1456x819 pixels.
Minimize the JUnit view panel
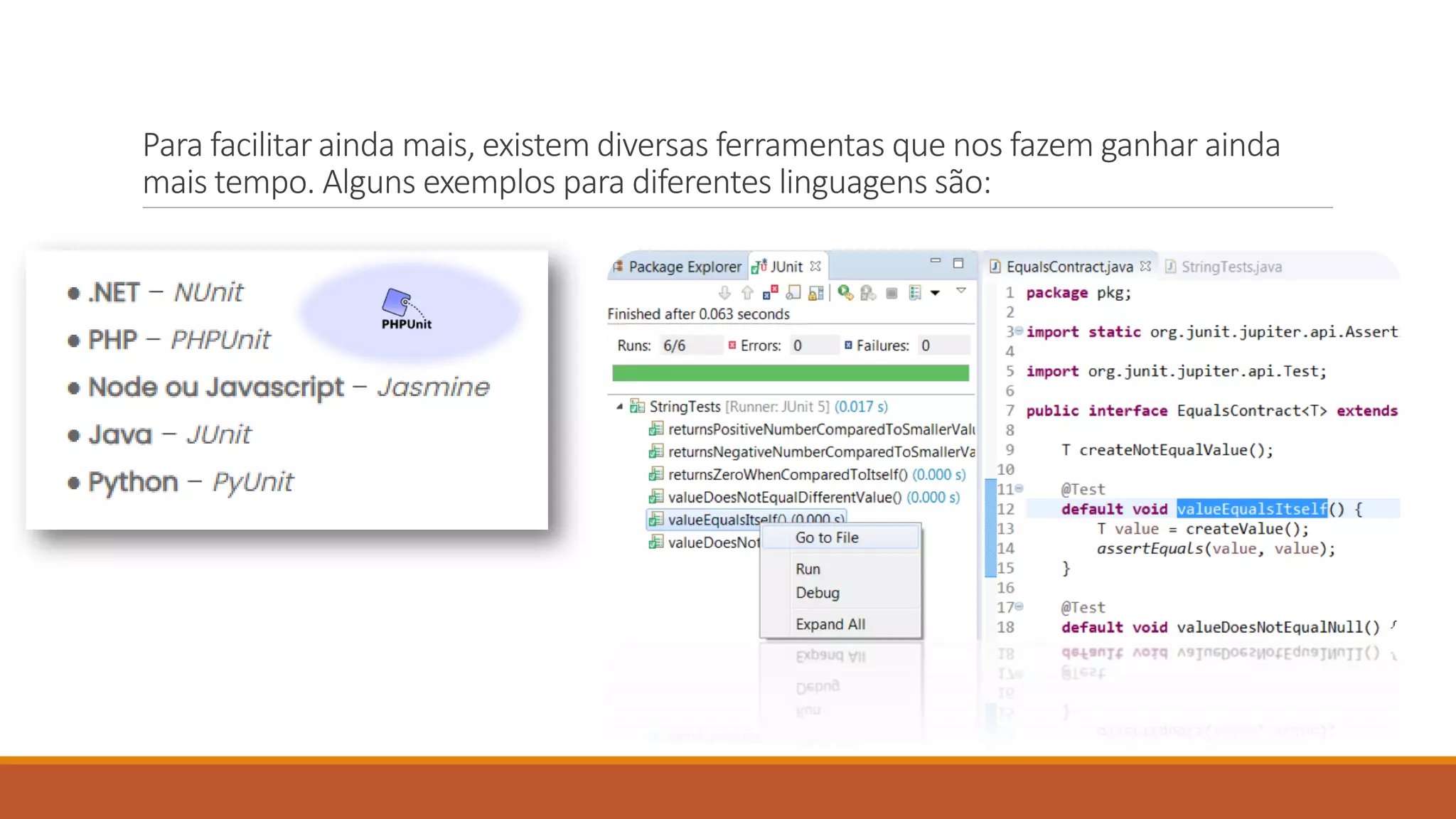(936, 262)
